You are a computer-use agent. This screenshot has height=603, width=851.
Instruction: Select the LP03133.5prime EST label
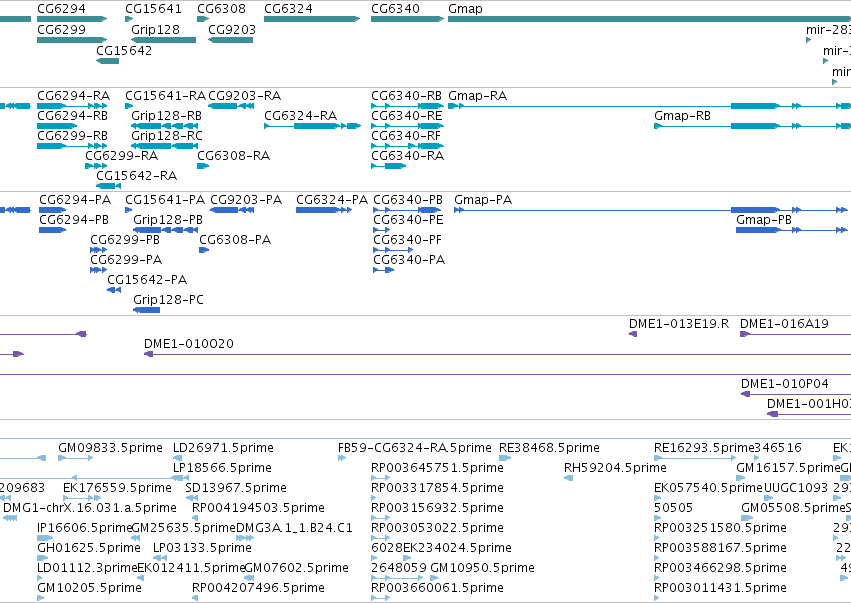click(x=202, y=548)
